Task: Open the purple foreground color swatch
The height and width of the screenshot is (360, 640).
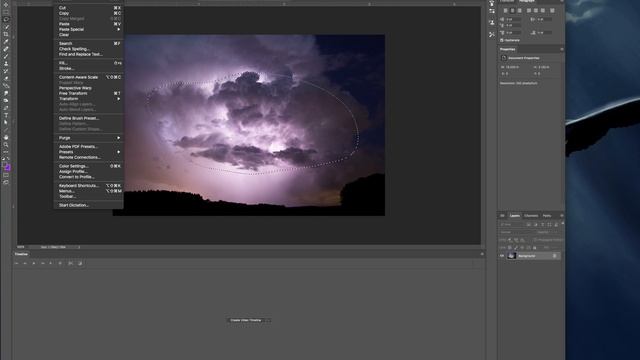Action: pos(7,167)
